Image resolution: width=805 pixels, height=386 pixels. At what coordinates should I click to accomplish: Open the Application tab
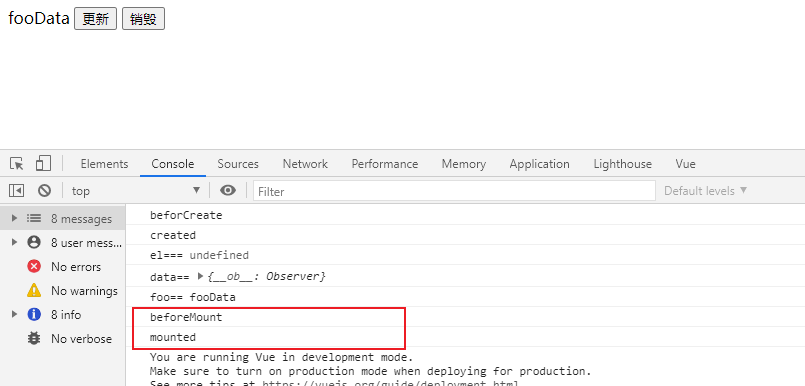tap(539, 164)
